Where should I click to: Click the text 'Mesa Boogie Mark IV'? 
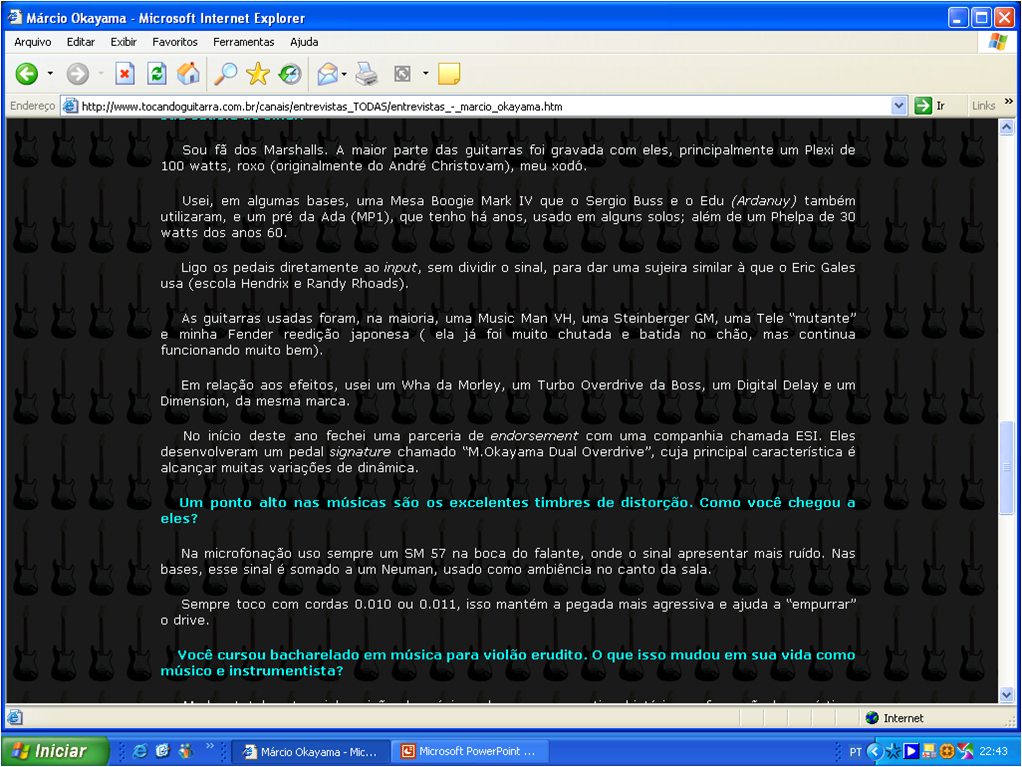[x=461, y=201]
